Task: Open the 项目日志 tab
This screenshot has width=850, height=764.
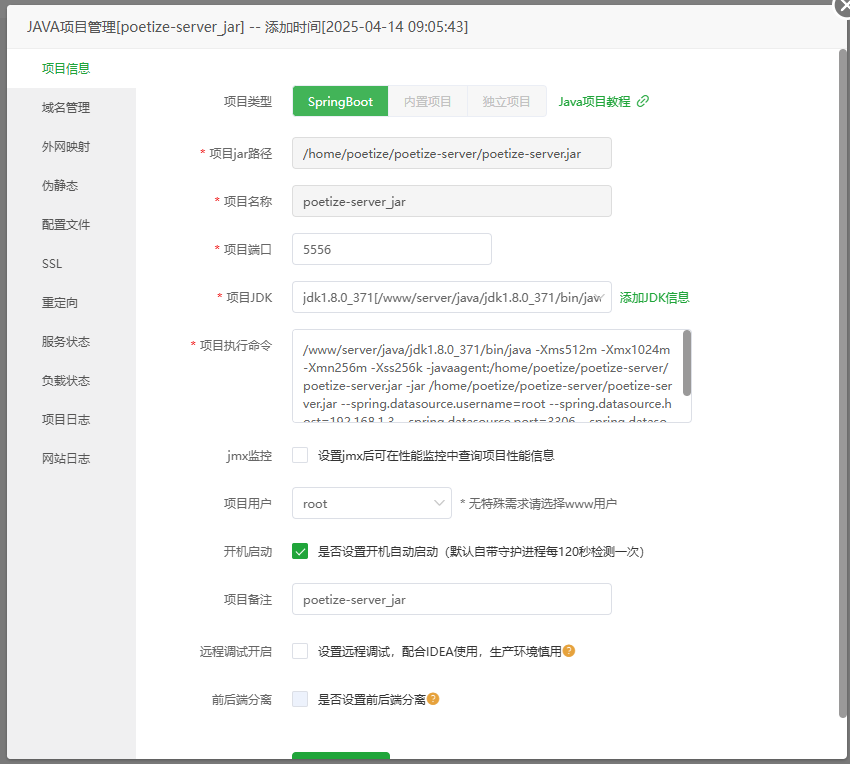Action: tap(66, 420)
